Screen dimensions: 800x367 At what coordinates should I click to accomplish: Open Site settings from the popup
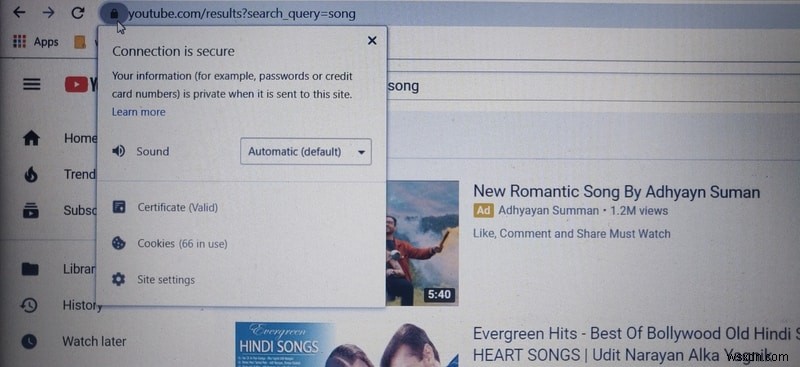(166, 280)
